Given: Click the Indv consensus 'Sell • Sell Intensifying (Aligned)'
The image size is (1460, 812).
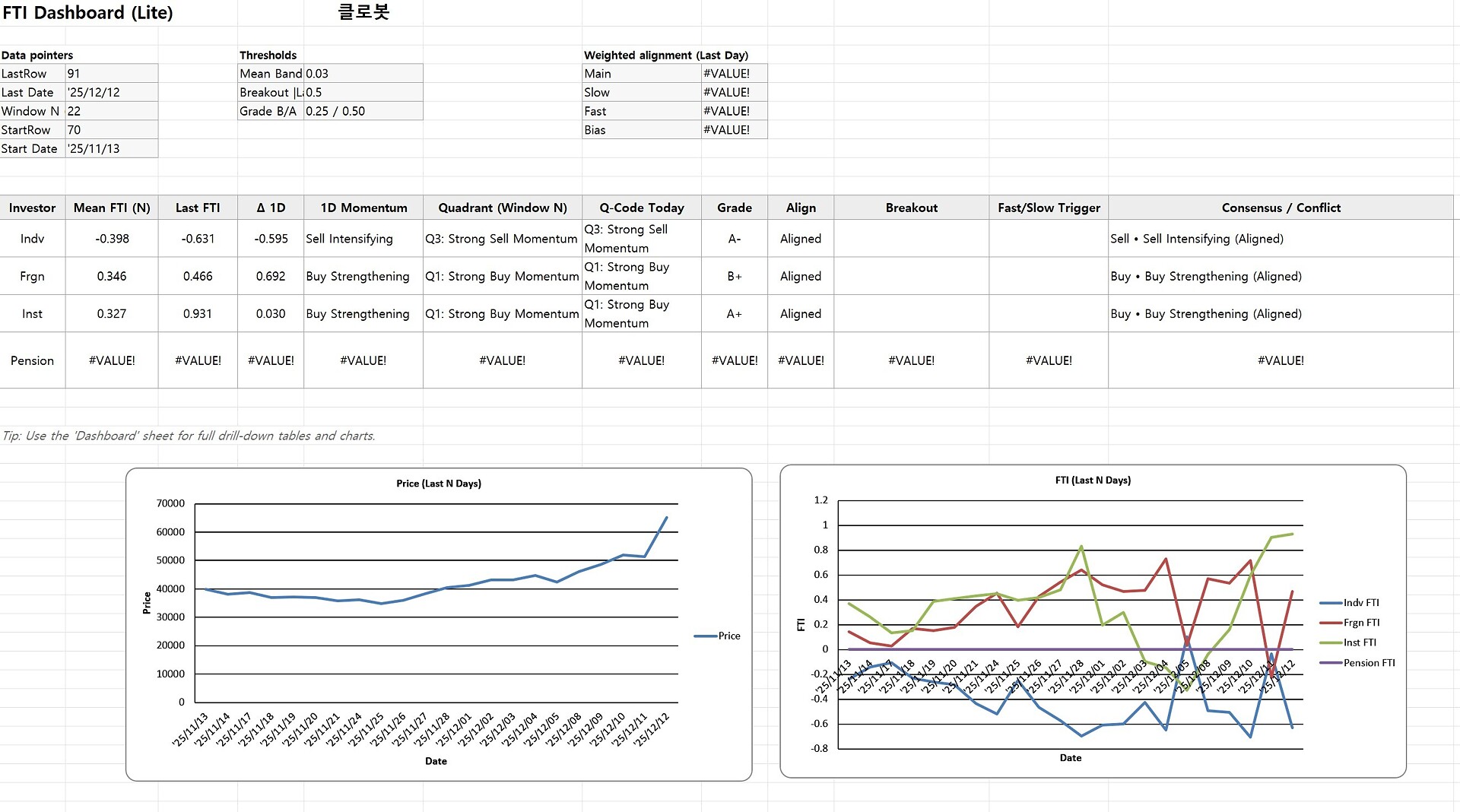Looking at the screenshot, I should (x=1281, y=239).
